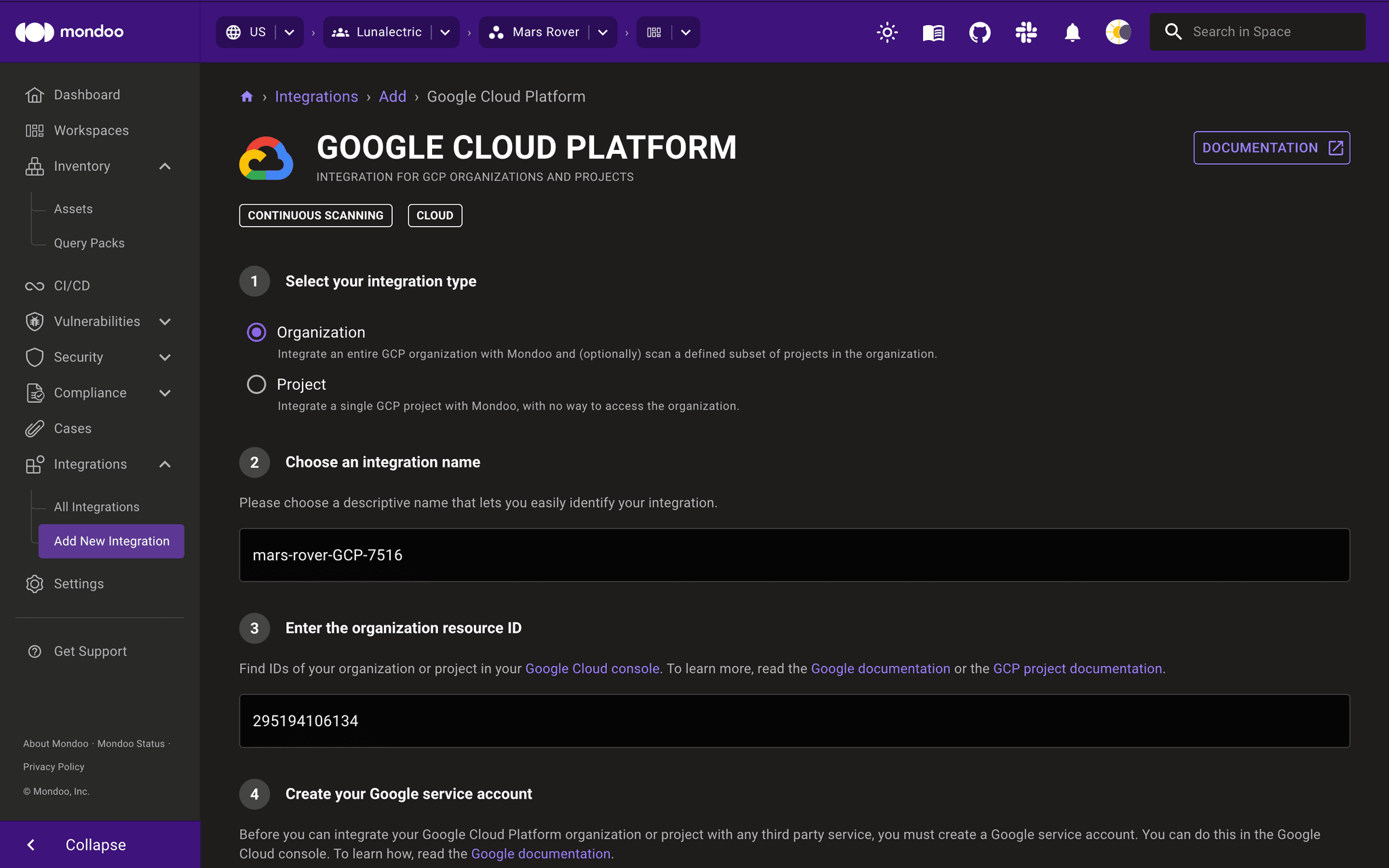This screenshot has height=868, width=1389.
Task: Click the notifications bell icon
Action: pyautogui.click(x=1072, y=32)
